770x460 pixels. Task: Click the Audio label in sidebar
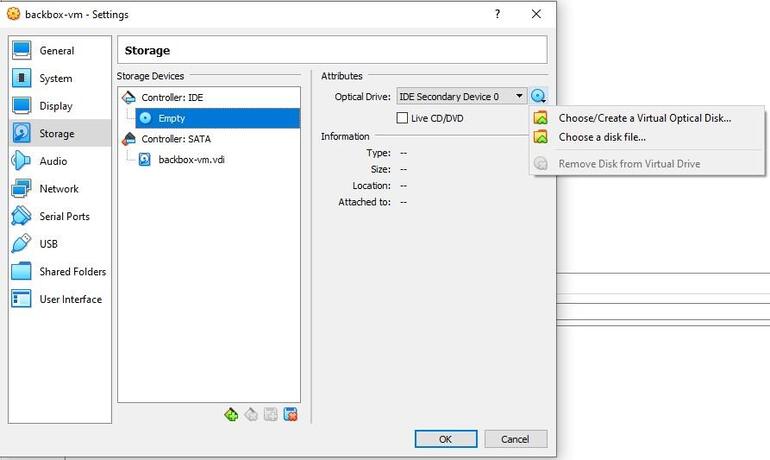[53, 161]
